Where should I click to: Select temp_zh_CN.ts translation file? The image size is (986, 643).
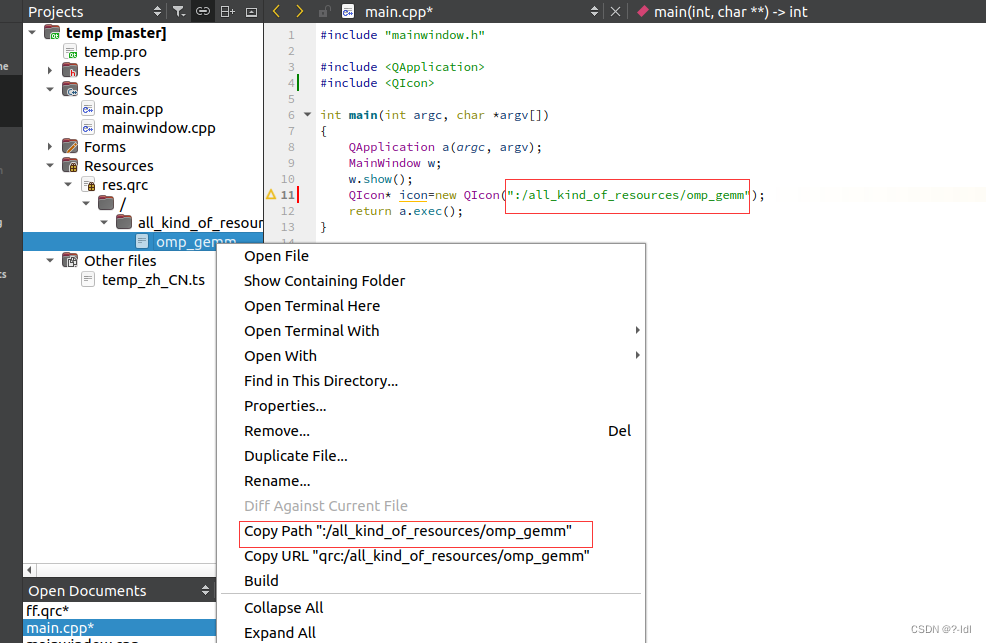tap(153, 280)
